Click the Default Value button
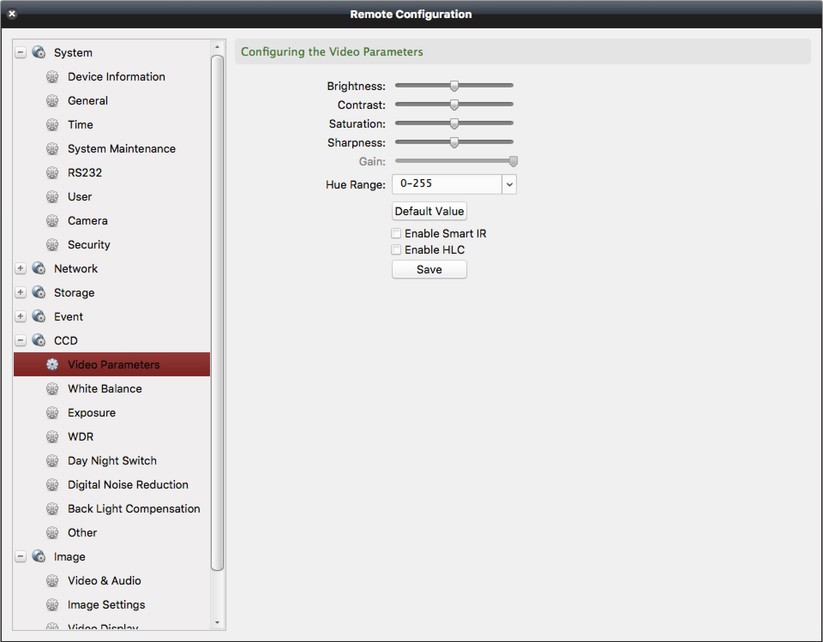Viewport: 823px width, 642px height. click(429, 210)
